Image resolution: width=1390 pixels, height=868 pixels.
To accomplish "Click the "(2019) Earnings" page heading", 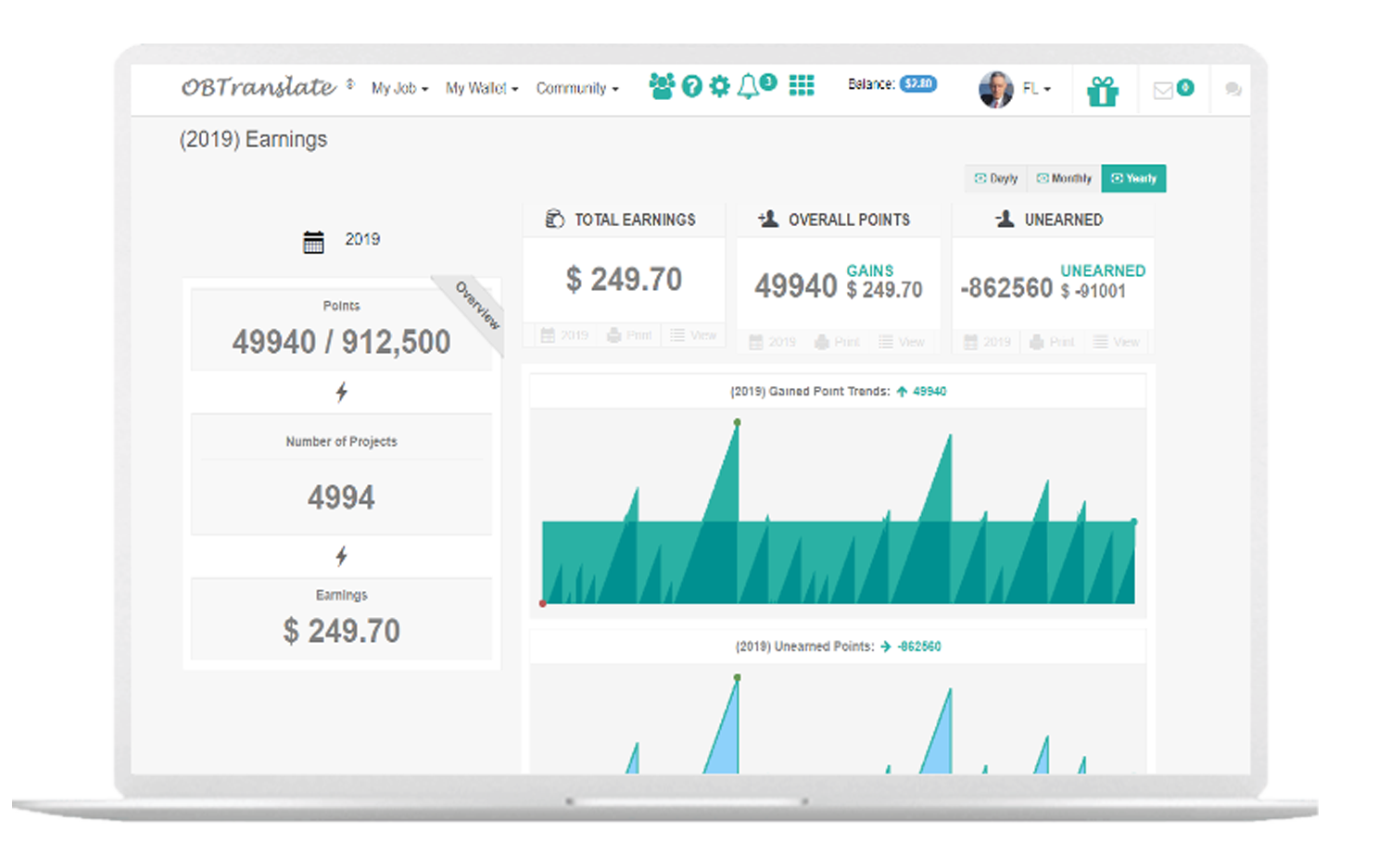I will (253, 140).
